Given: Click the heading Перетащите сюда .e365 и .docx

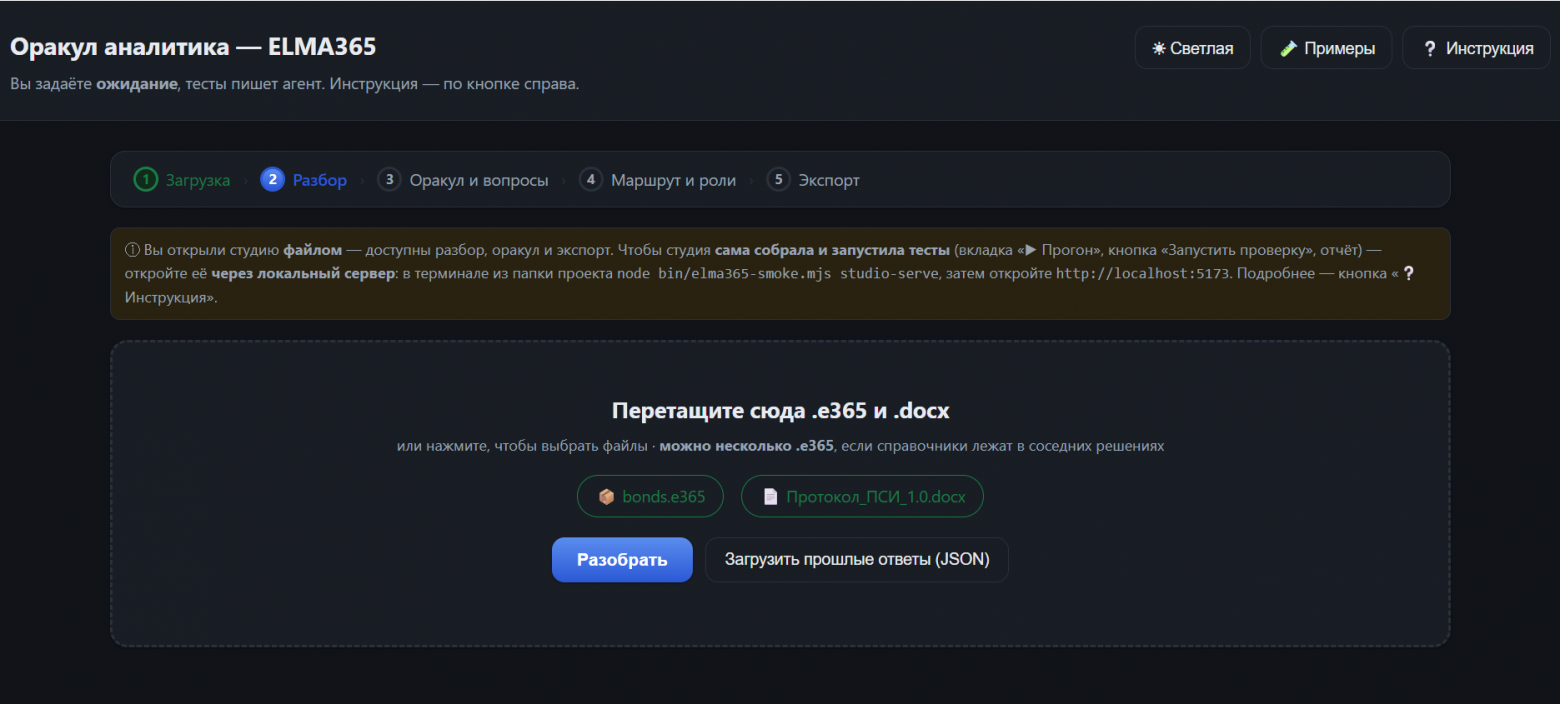Looking at the screenshot, I should [780, 412].
